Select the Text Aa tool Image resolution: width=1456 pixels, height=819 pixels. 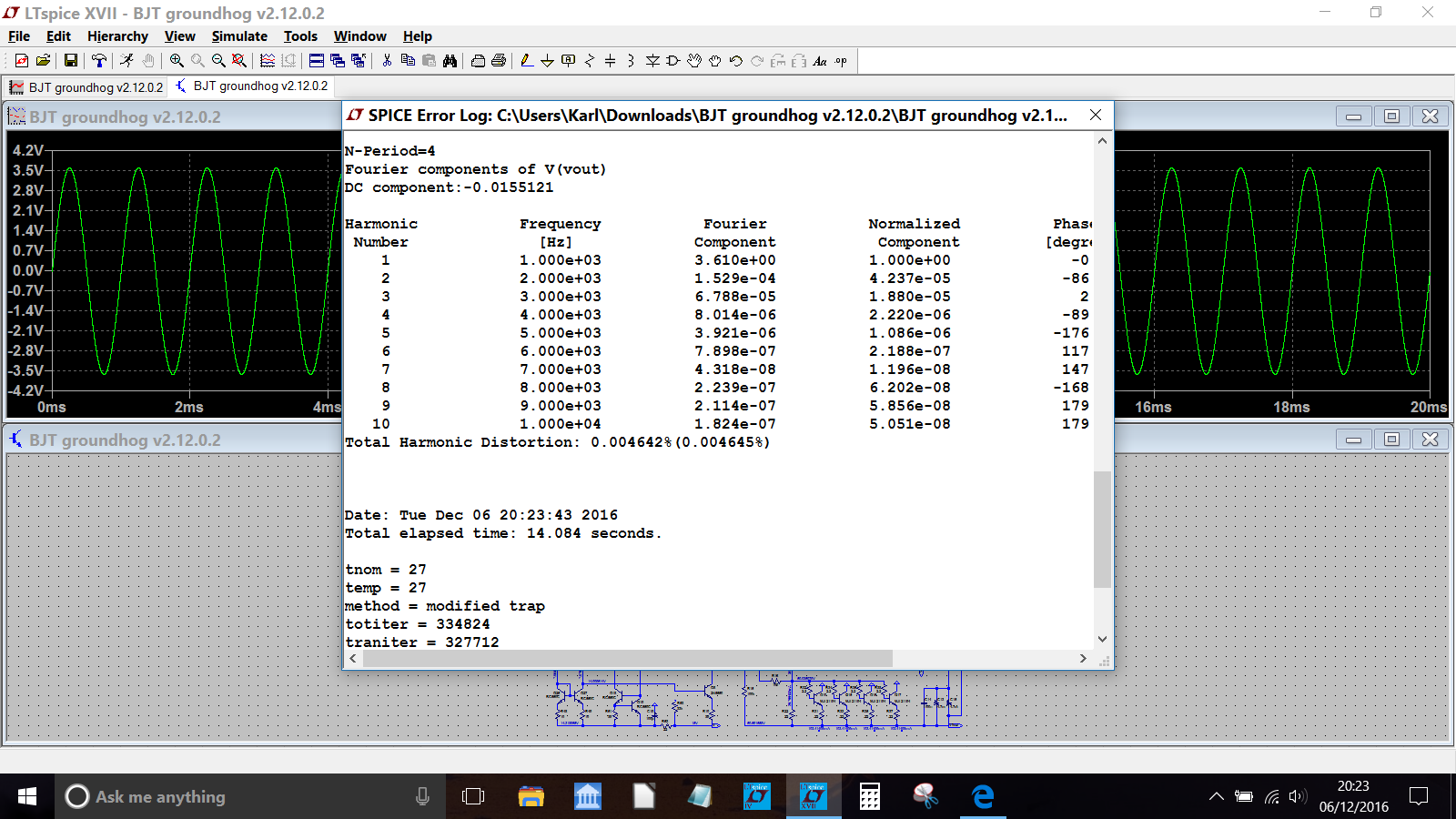click(x=820, y=61)
